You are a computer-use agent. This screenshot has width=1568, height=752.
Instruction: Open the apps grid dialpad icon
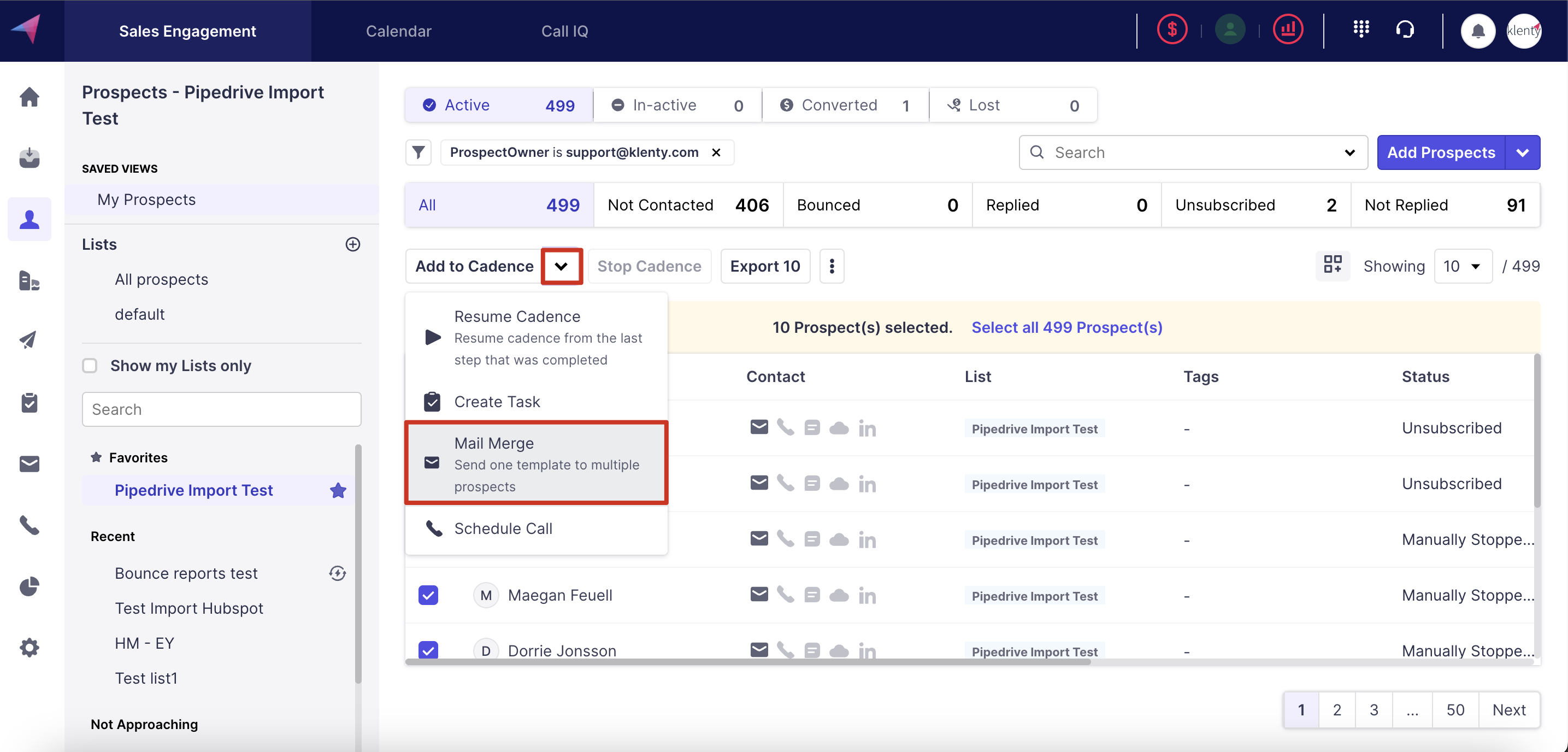[1361, 28]
